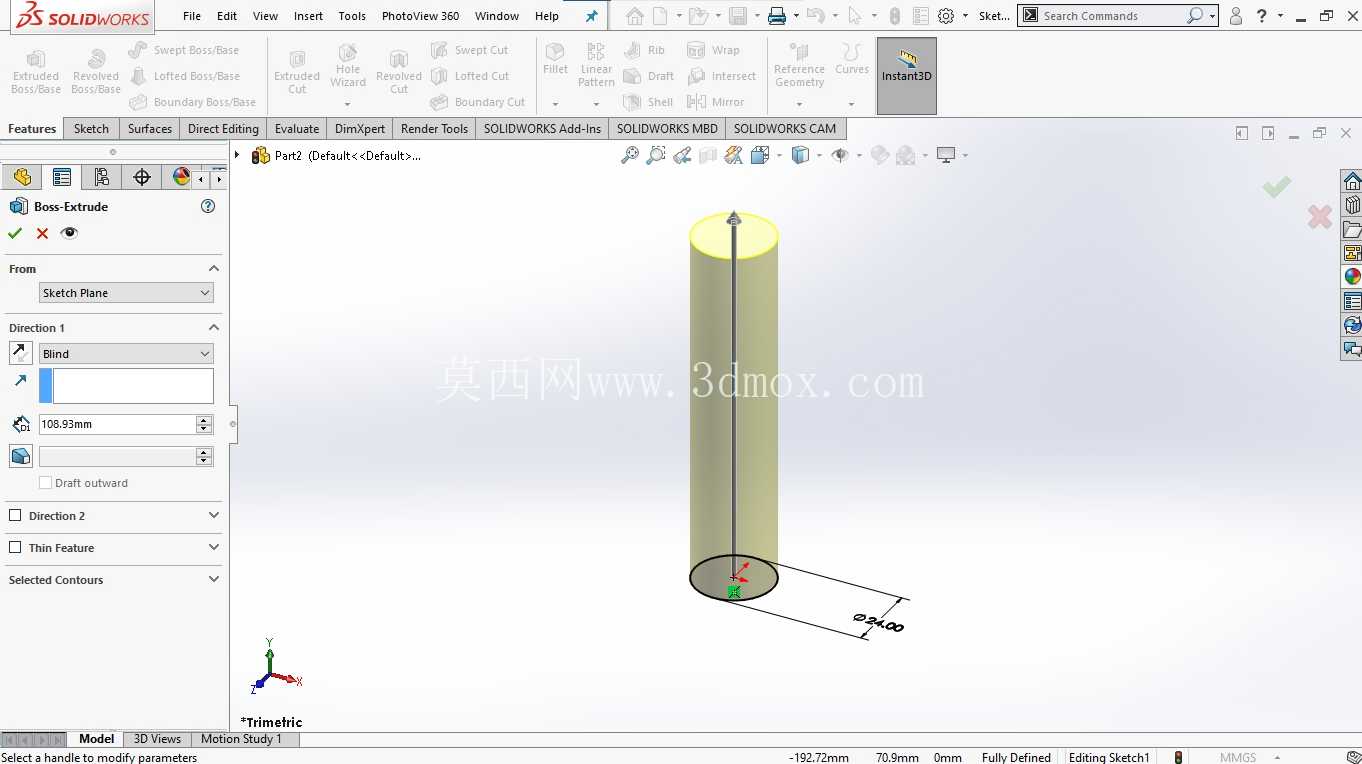Open the Appearances task pane icon
Screen dimensions: 1362x764
(x=1352, y=277)
